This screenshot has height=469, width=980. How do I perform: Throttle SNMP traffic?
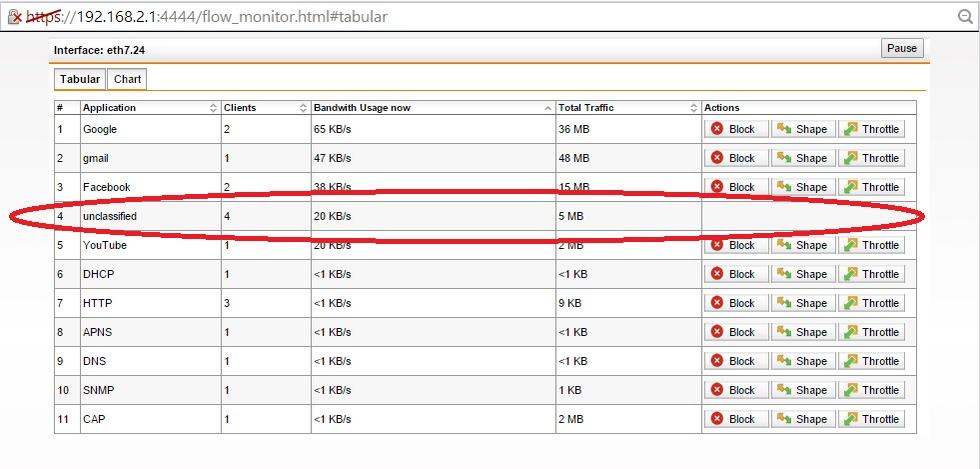coord(871,390)
